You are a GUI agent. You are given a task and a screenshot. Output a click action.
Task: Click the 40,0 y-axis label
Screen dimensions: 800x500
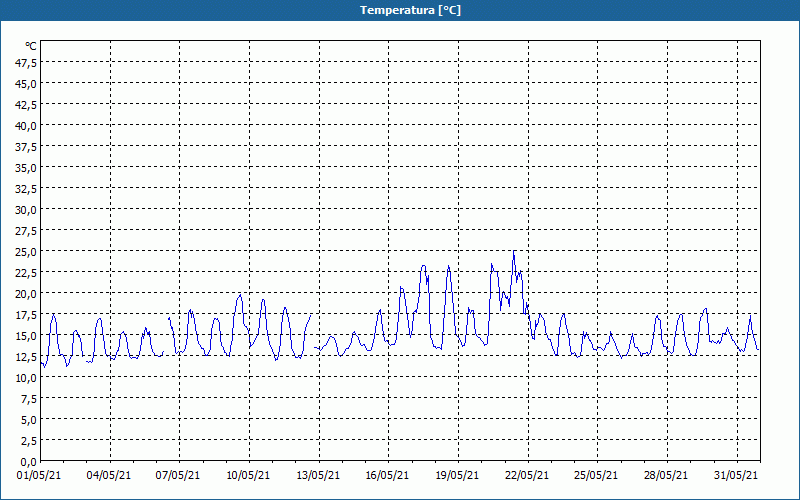[x=27, y=126]
